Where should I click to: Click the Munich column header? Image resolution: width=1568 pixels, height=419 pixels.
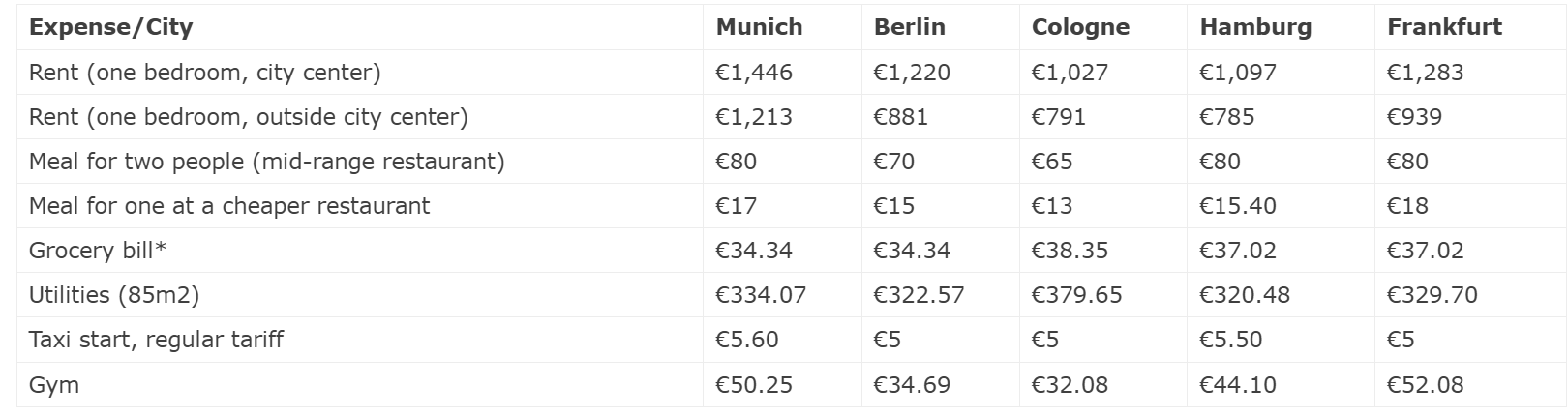(759, 27)
